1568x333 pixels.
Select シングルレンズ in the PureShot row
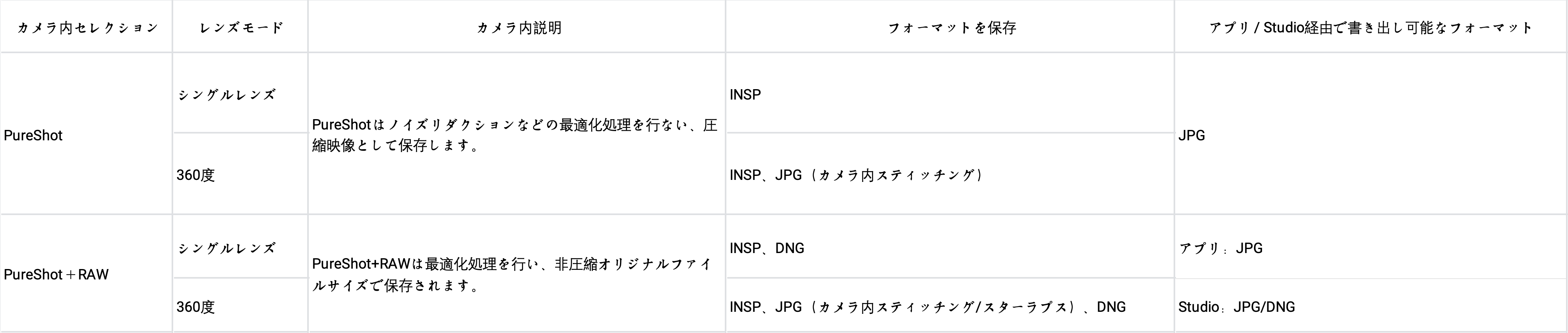226,95
